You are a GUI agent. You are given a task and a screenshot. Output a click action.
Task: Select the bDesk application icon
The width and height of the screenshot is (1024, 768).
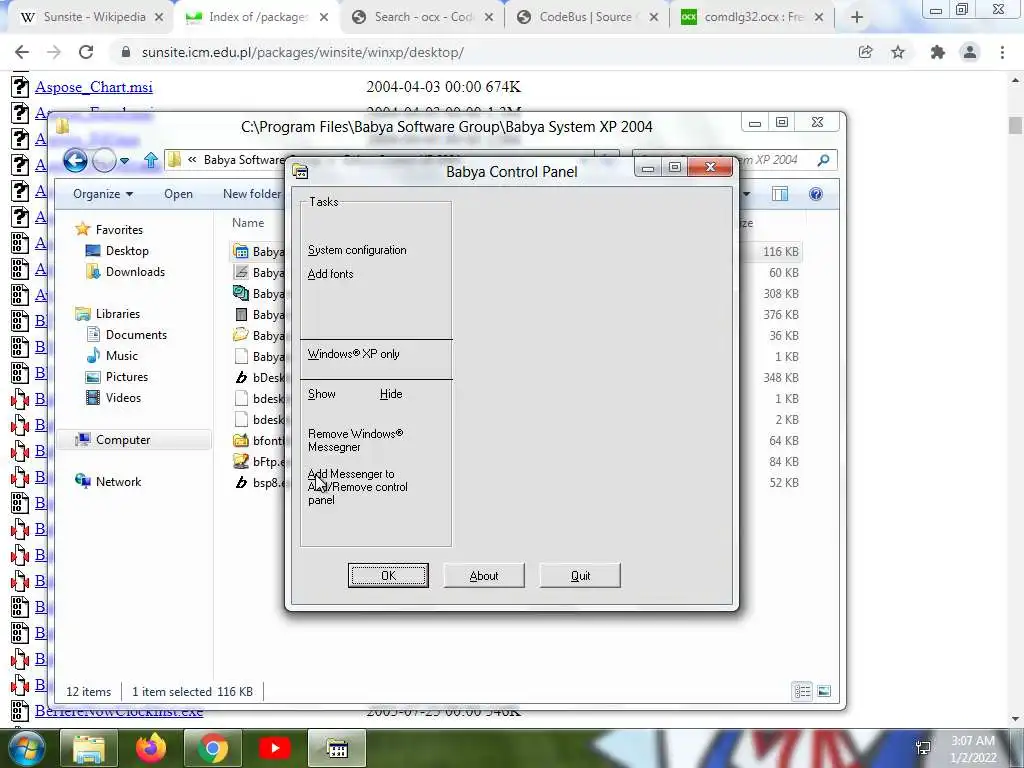coord(241,377)
